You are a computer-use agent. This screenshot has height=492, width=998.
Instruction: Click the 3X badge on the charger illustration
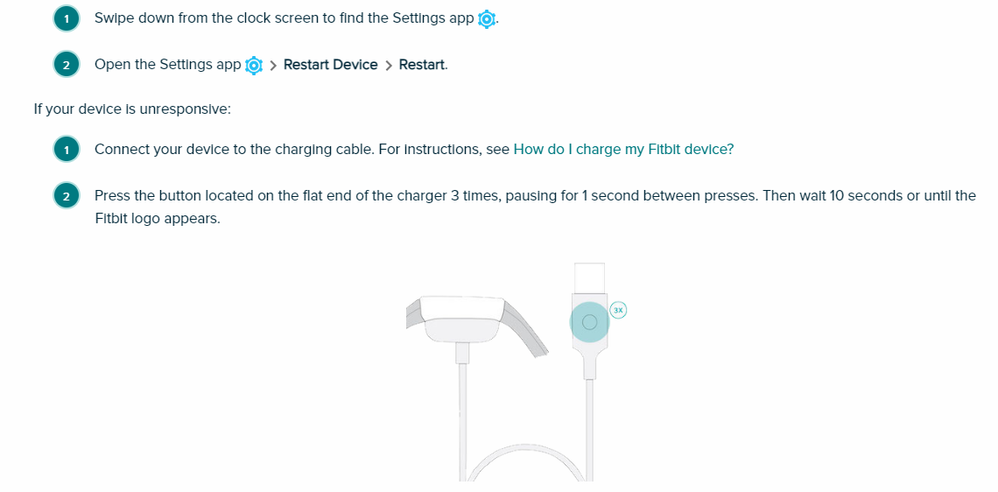[x=619, y=310]
